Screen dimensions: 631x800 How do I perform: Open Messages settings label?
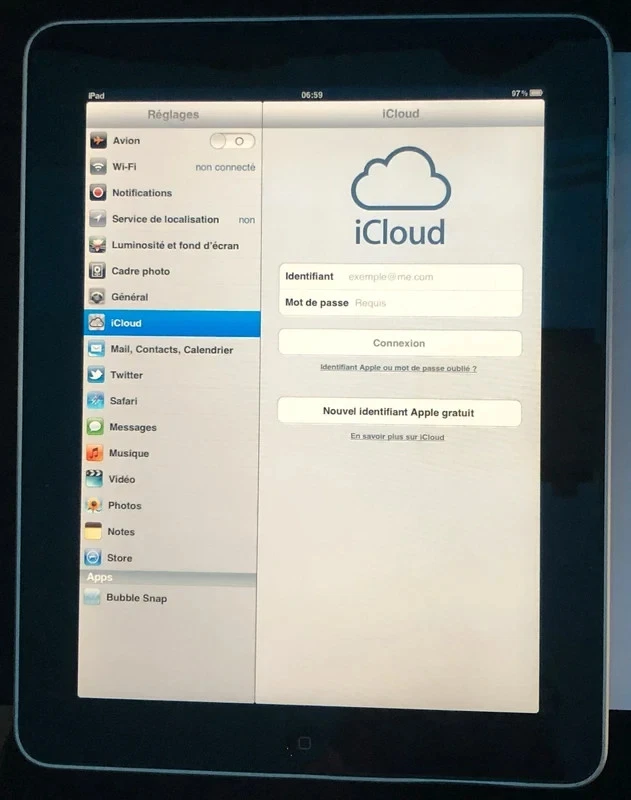tap(133, 427)
